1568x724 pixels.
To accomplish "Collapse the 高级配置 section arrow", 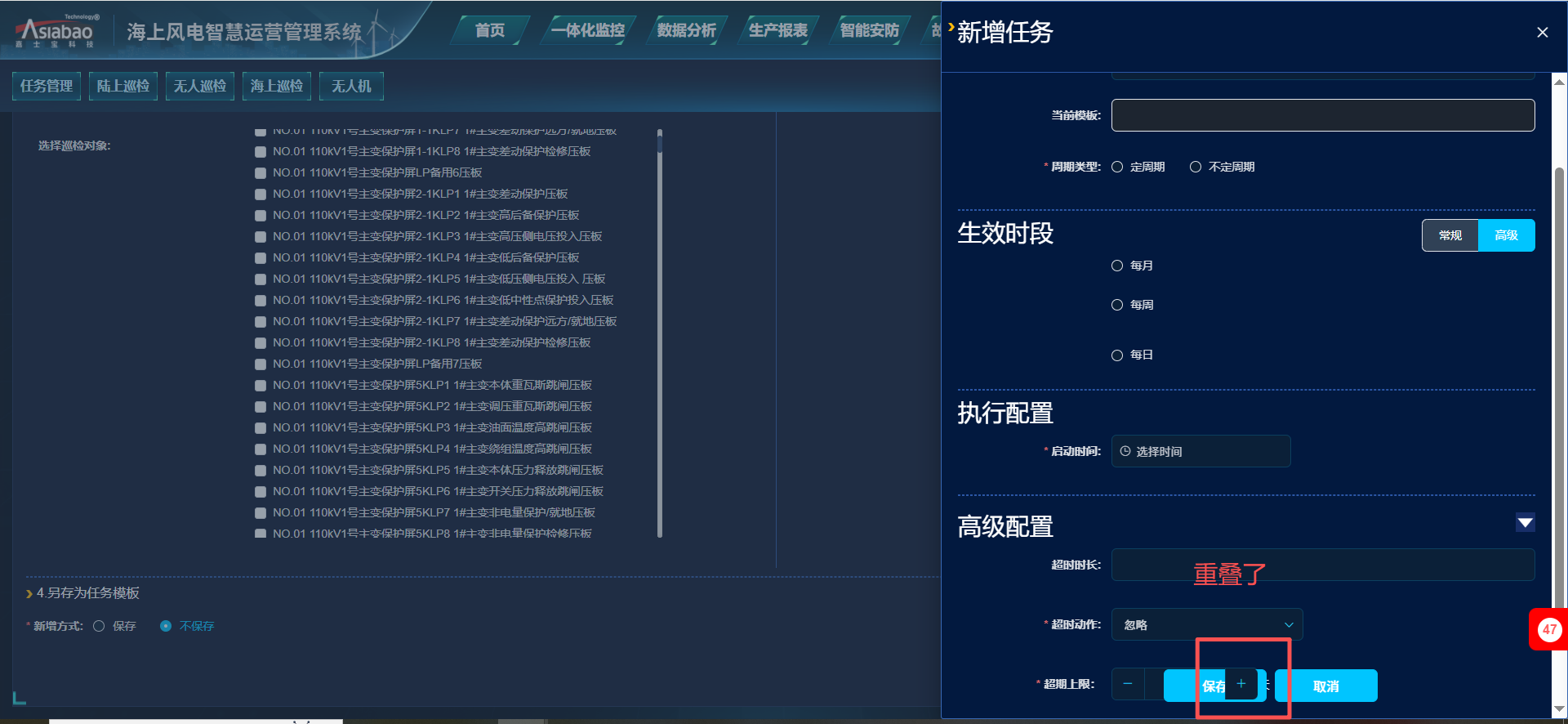I will (x=1525, y=523).
